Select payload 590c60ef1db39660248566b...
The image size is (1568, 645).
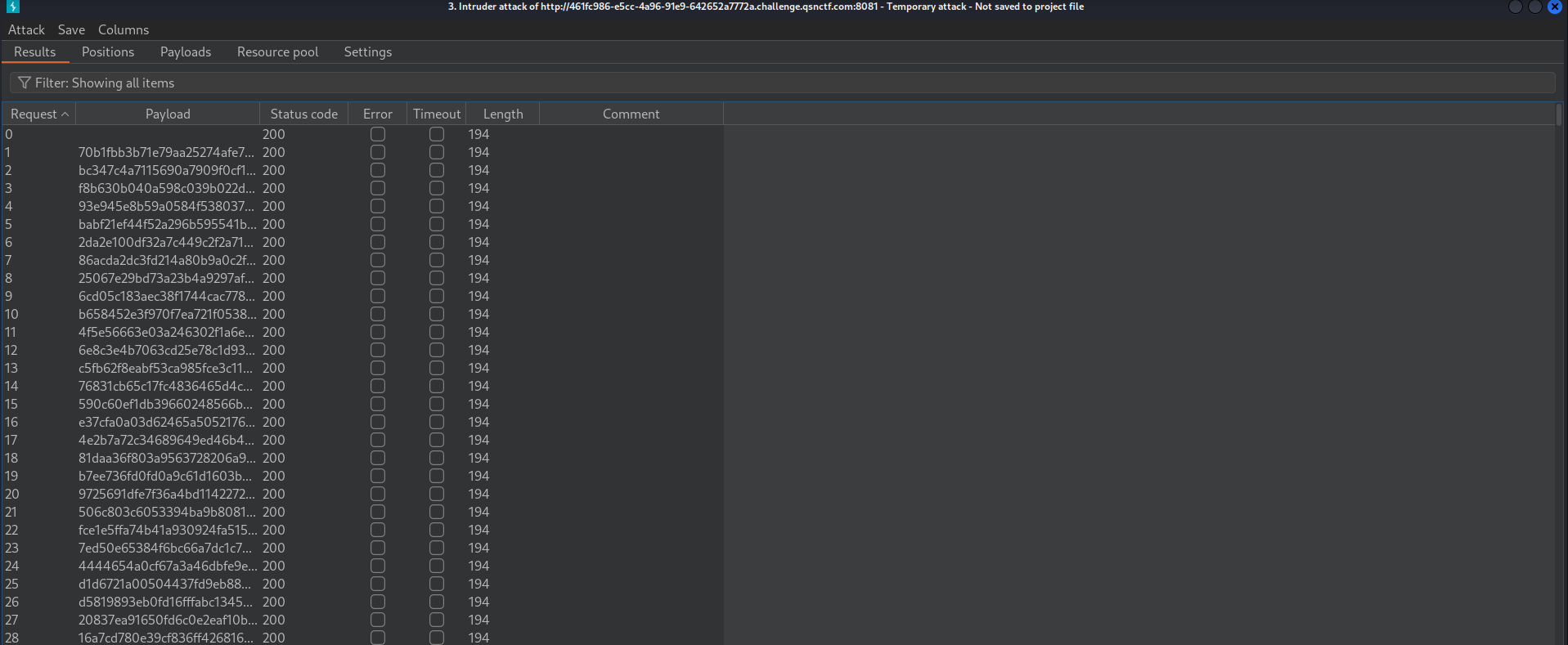pos(167,404)
